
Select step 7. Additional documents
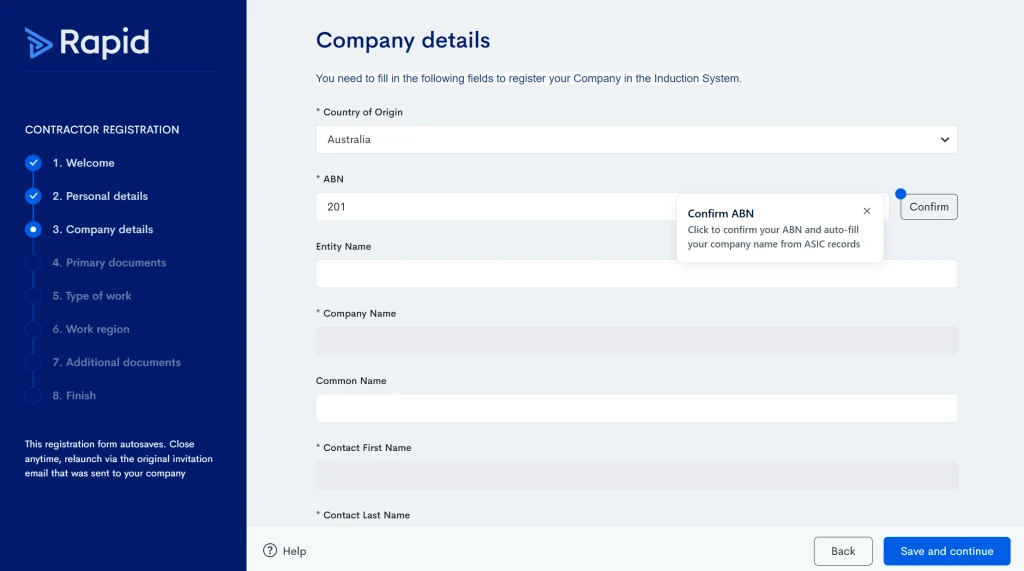click(x=116, y=362)
